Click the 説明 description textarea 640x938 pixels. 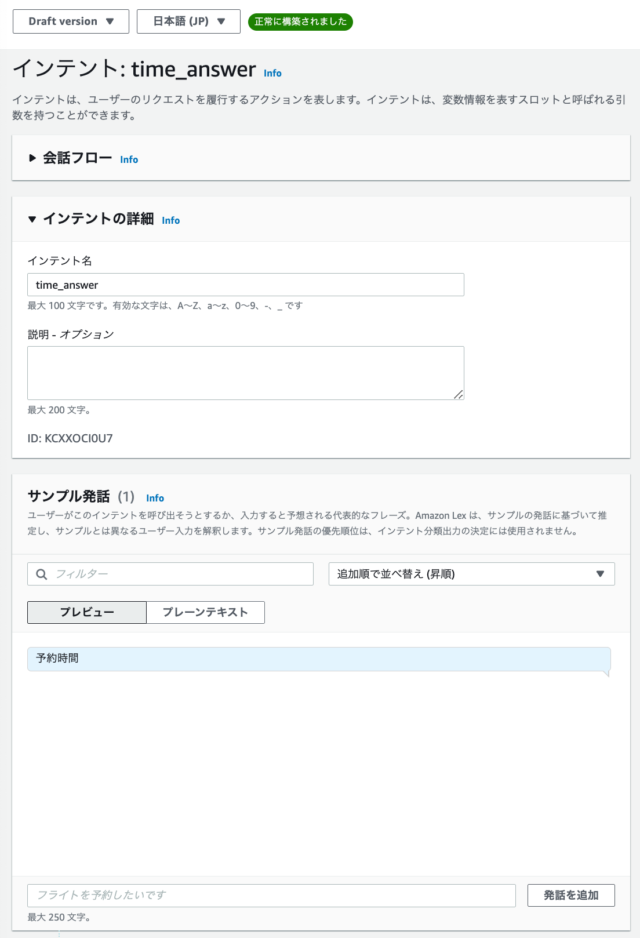(x=245, y=373)
